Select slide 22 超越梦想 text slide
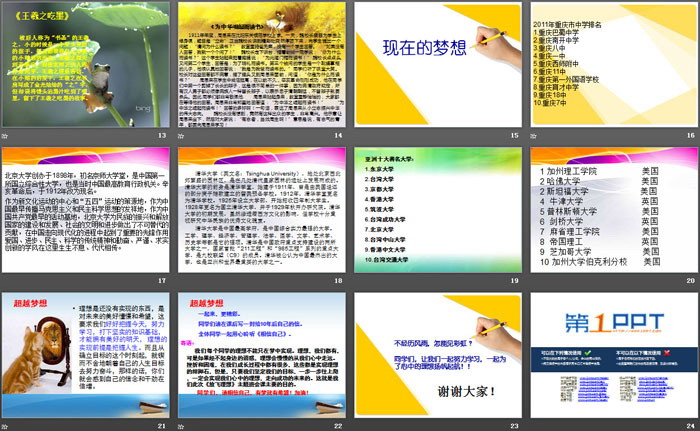The height and width of the screenshot is (431, 700). 262,355
